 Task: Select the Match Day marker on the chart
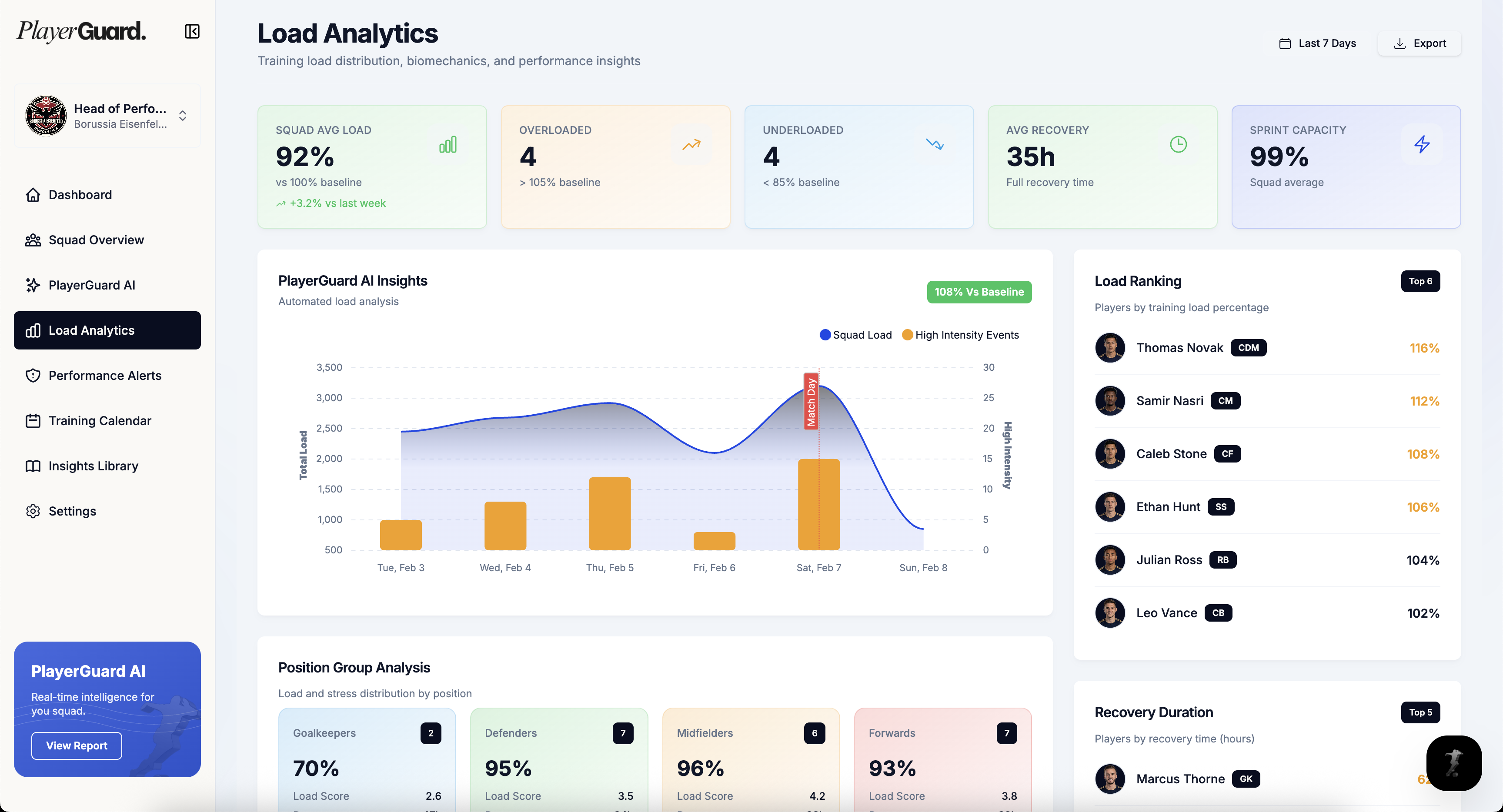pos(812,401)
